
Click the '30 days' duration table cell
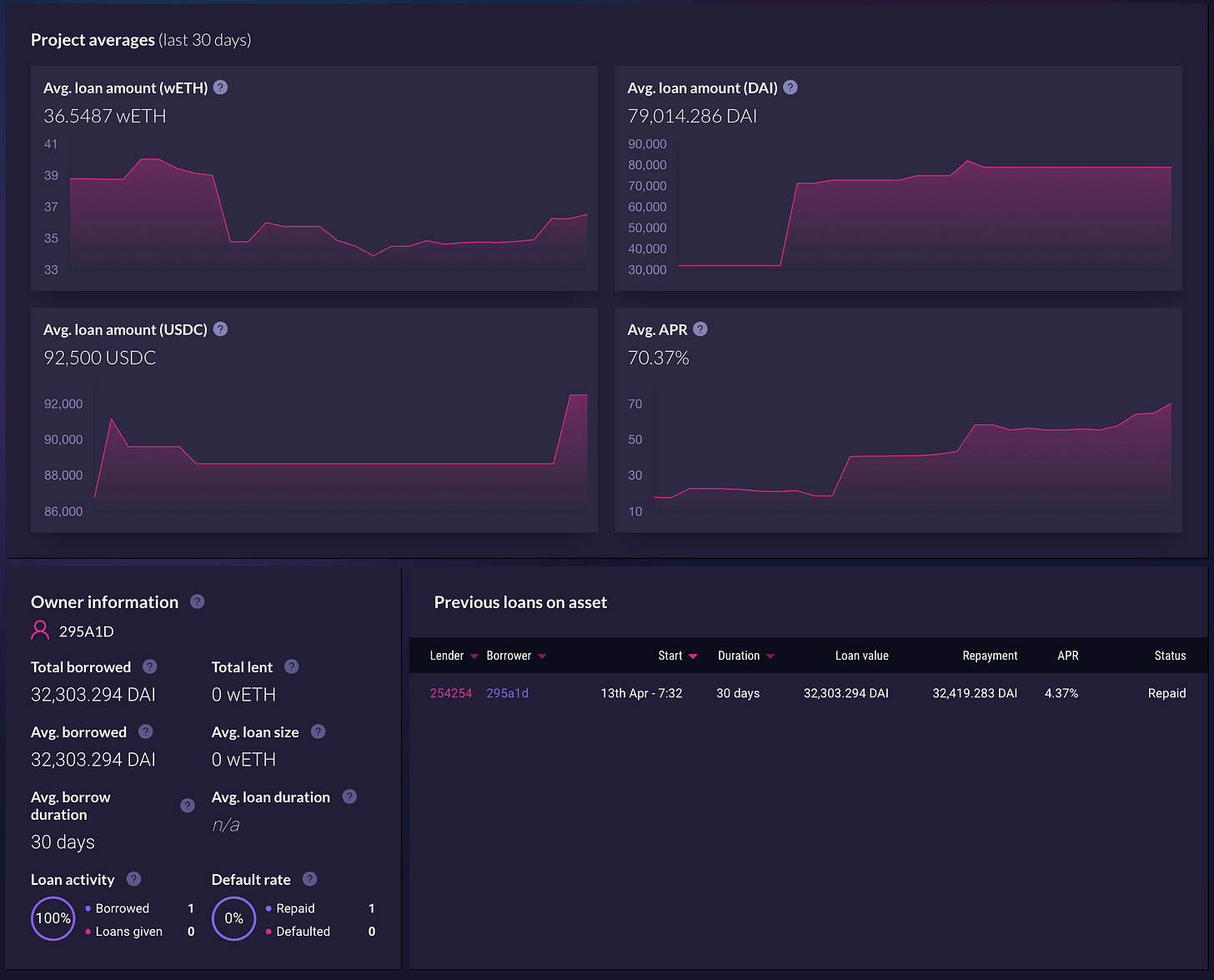[x=738, y=693]
